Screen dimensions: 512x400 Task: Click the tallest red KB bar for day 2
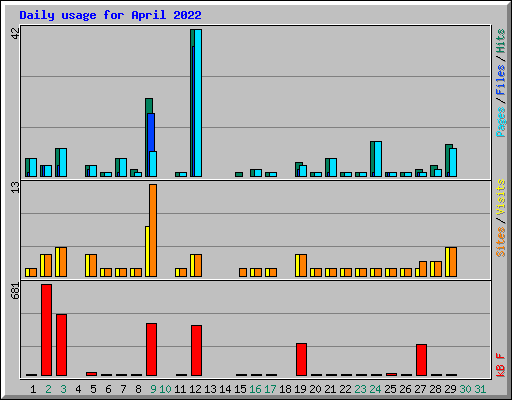46,330
